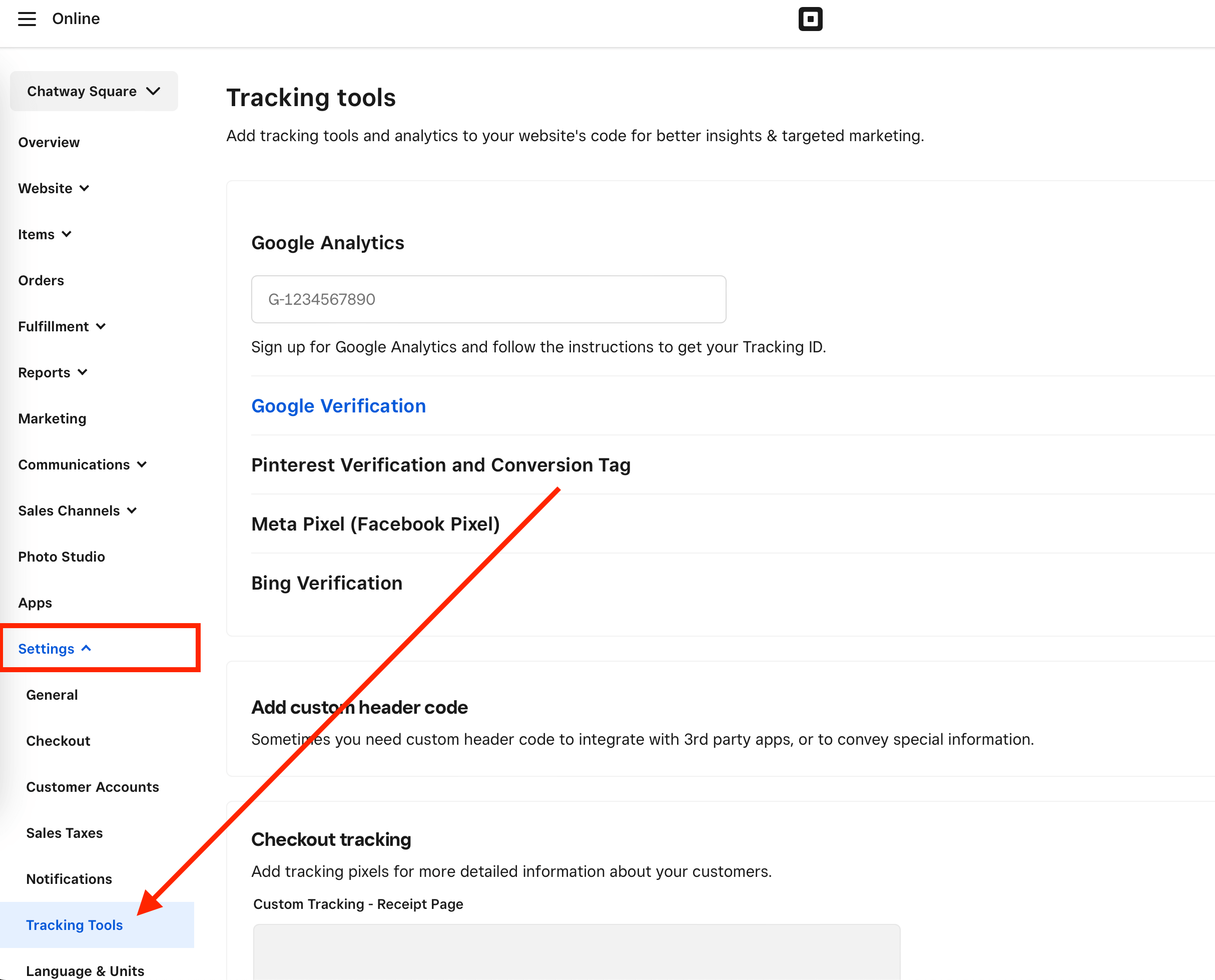
Task: Open the Marketing page
Action: 53,419
